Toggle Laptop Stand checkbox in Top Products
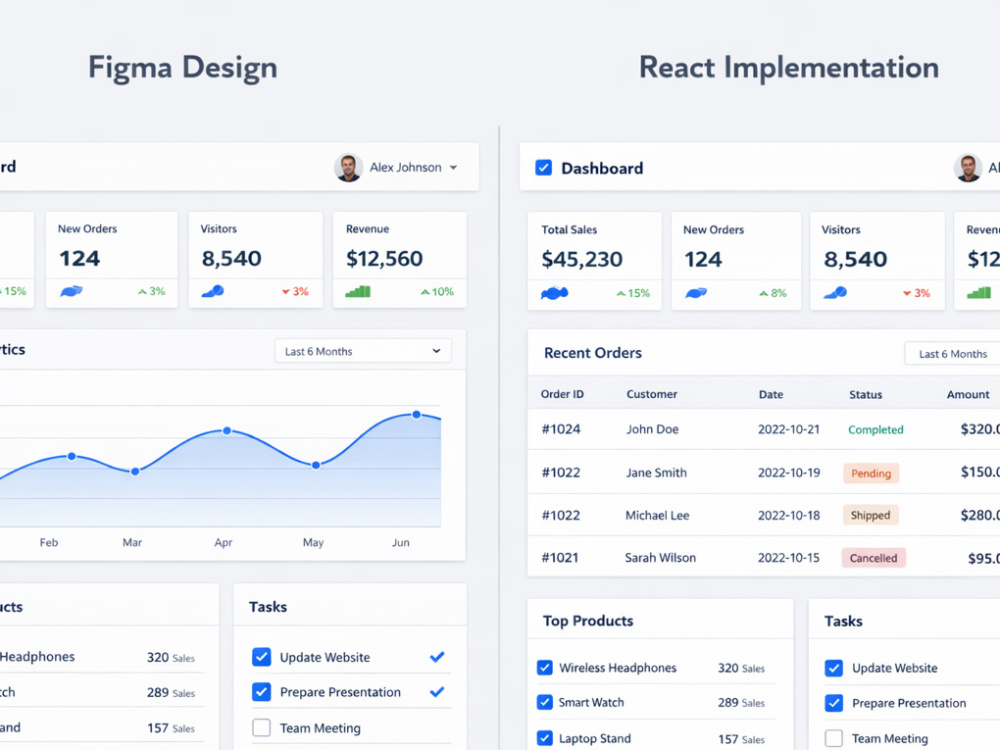This screenshot has height=750, width=1000. pyautogui.click(x=545, y=739)
